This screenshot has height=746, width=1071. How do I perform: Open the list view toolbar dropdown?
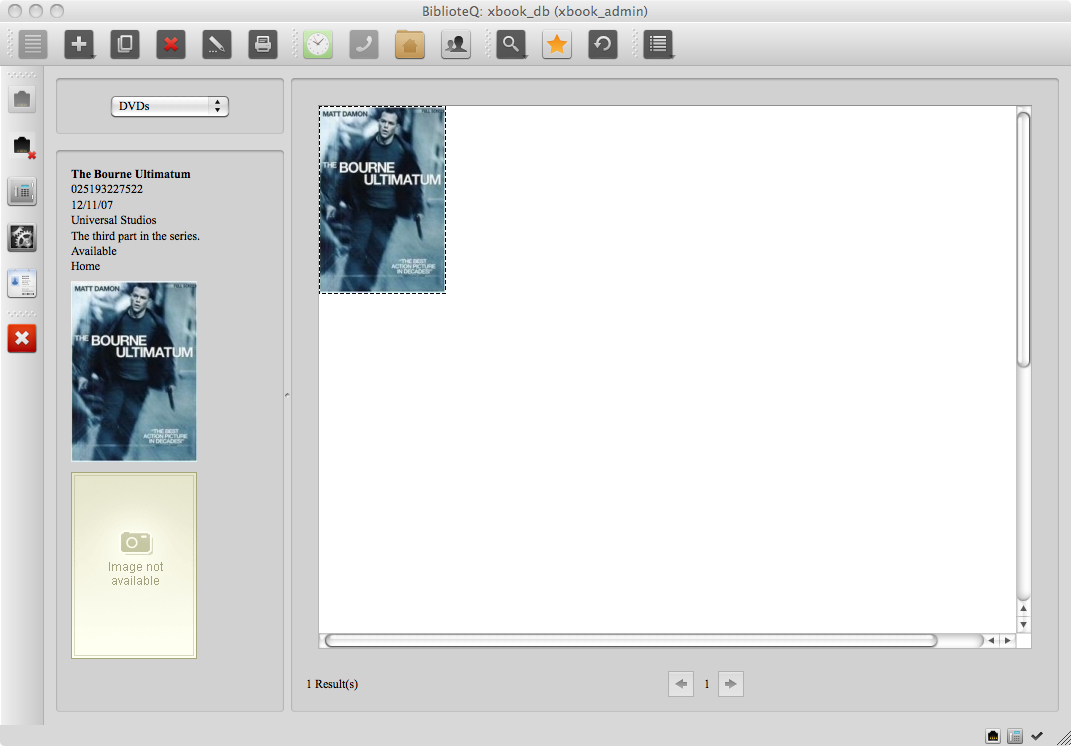coord(658,44)
